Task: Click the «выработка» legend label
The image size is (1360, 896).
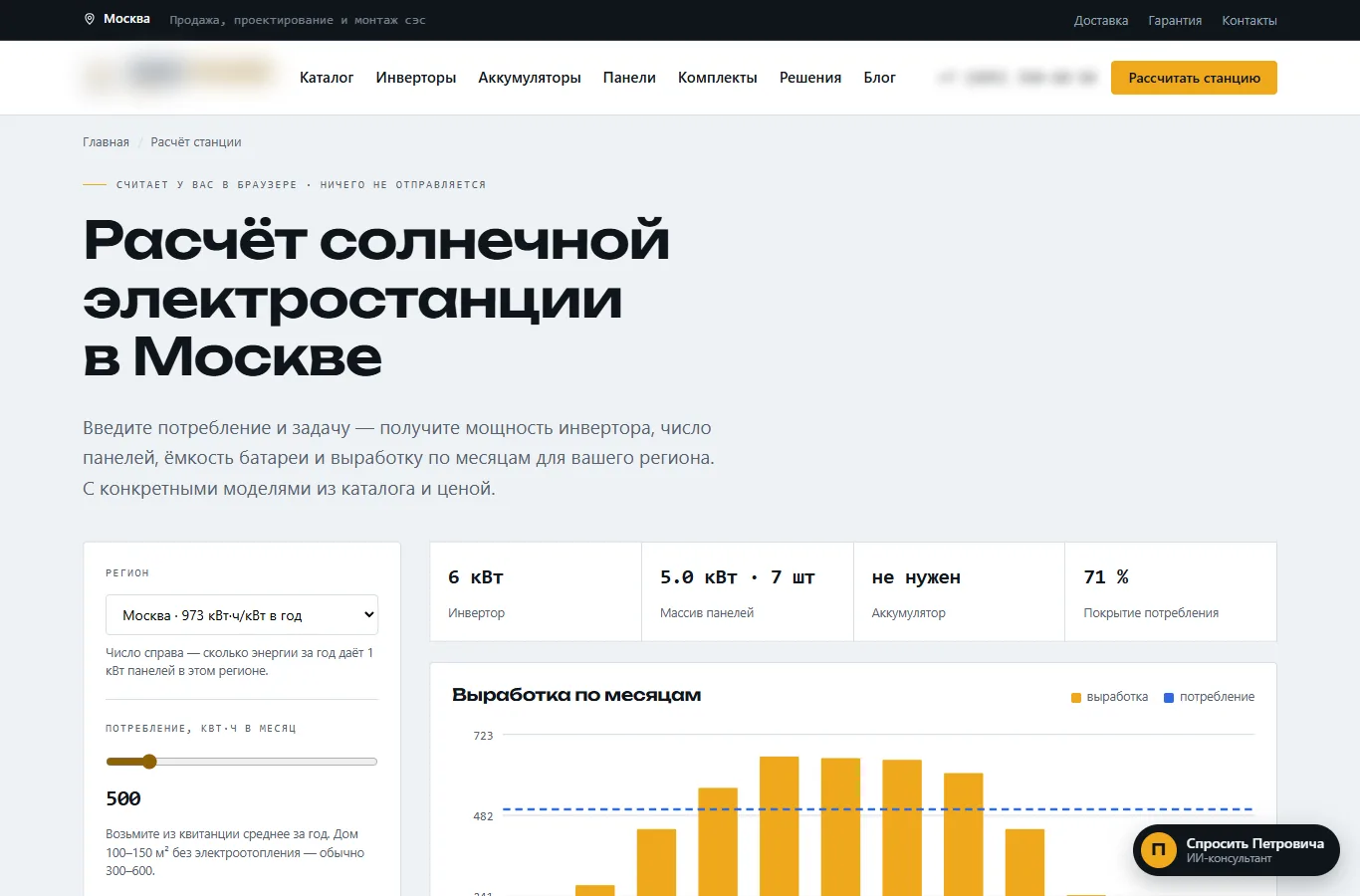Action: click(1117, 697)
